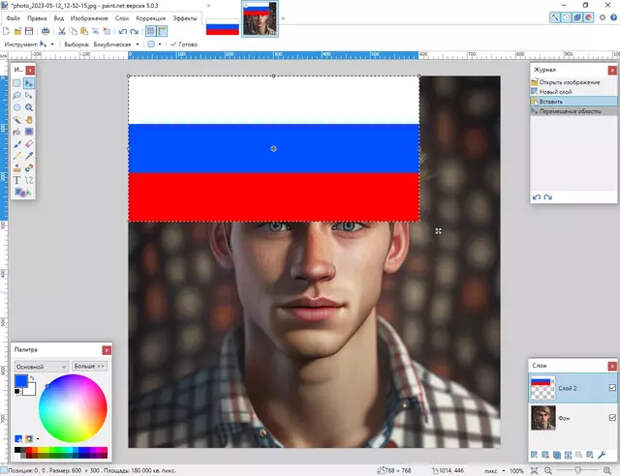The height and width of the screenshot is (476, 620).
Task: Click the New file toolbar icon
Action: (x=6, y=31)
